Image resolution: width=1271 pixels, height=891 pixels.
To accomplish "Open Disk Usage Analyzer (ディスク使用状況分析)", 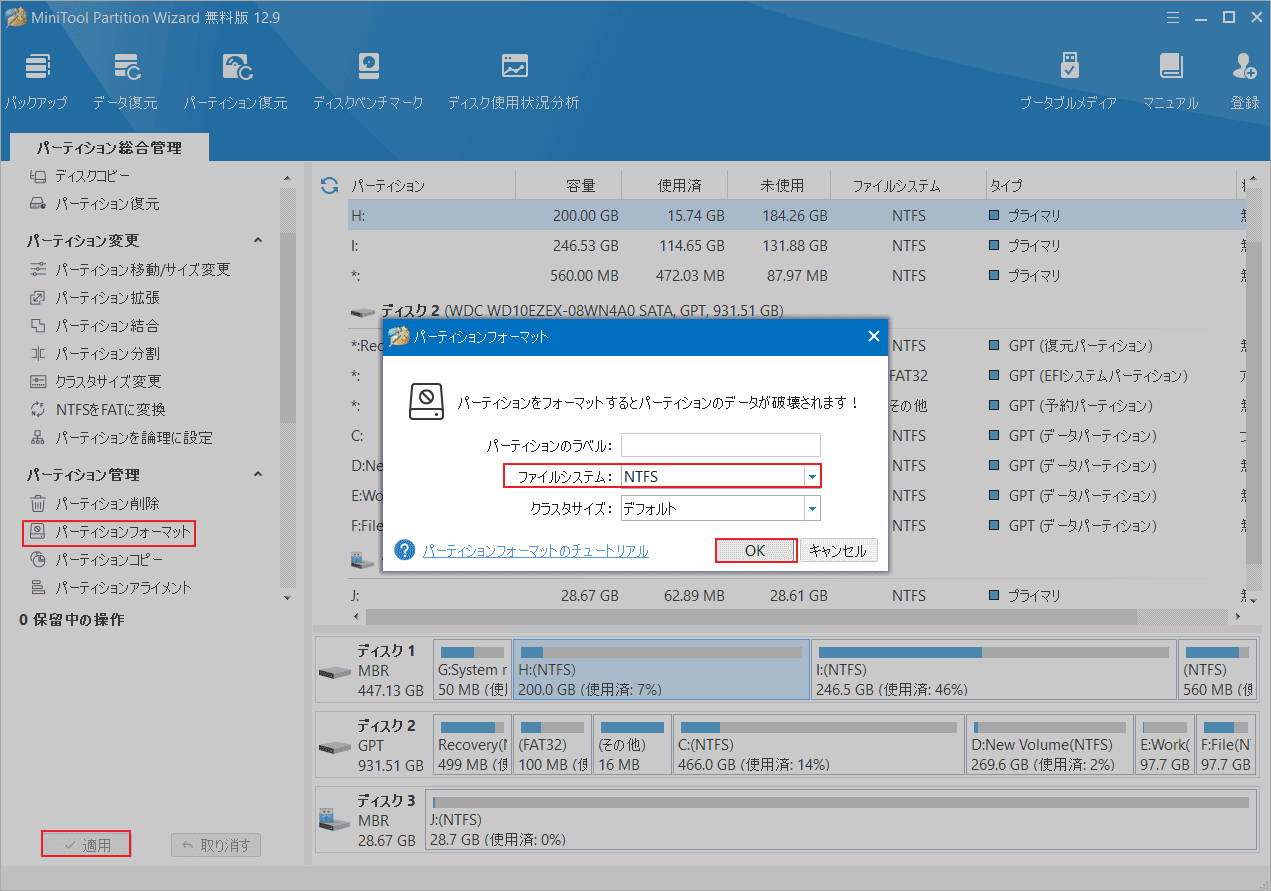I will pos(514,80).
